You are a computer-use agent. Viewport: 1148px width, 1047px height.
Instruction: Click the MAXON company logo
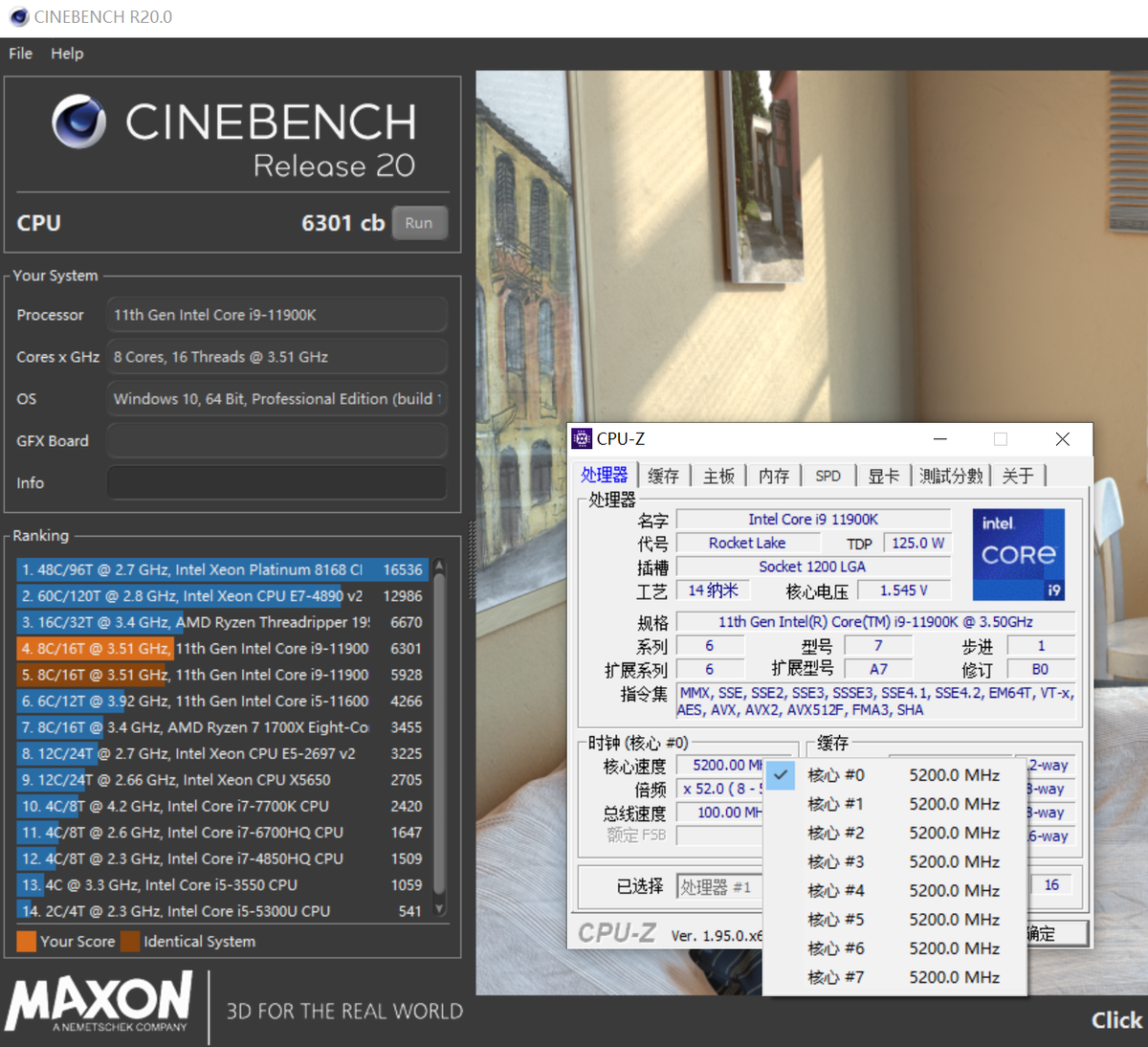click(x=99, y=1002)
